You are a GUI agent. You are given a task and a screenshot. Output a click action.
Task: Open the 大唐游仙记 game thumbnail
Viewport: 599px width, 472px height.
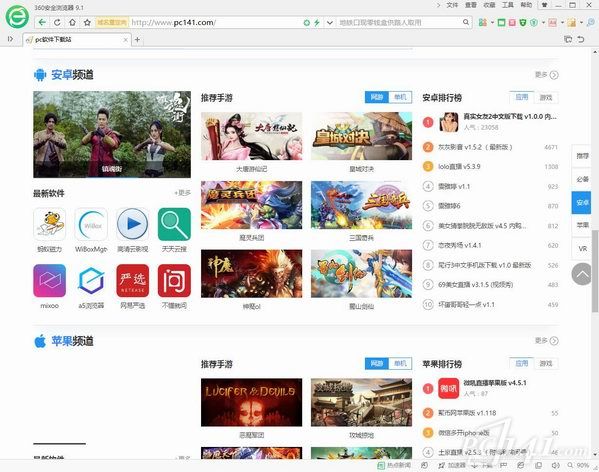(251, 136)
